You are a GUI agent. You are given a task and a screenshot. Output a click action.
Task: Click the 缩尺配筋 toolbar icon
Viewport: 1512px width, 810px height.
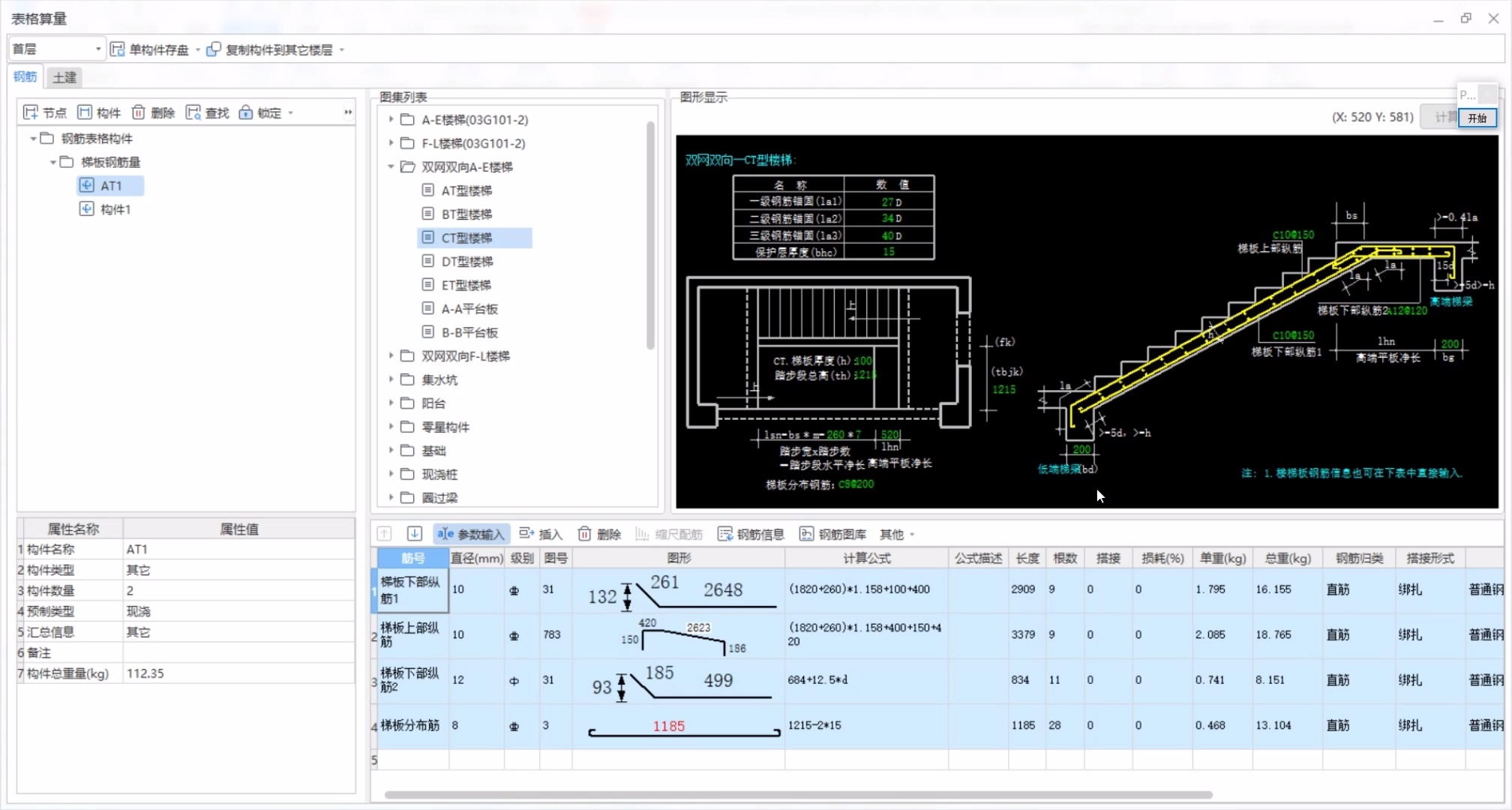[642, 534]
